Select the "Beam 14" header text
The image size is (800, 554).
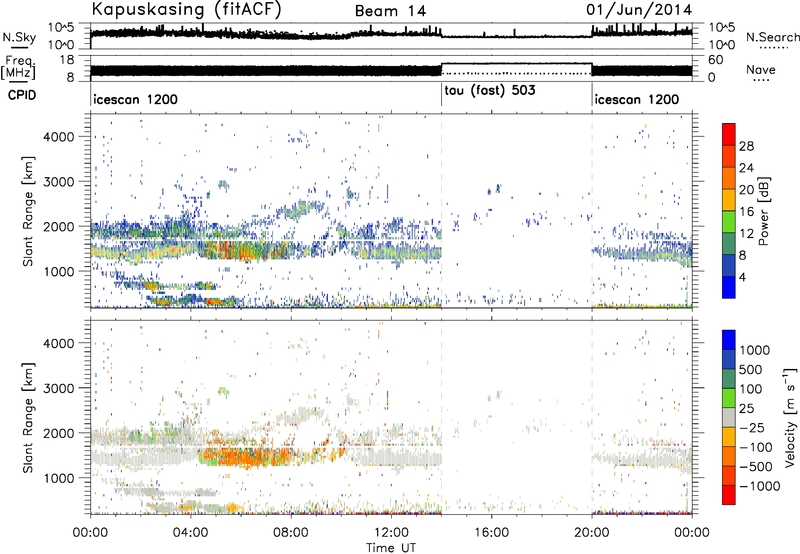point(390,11)
